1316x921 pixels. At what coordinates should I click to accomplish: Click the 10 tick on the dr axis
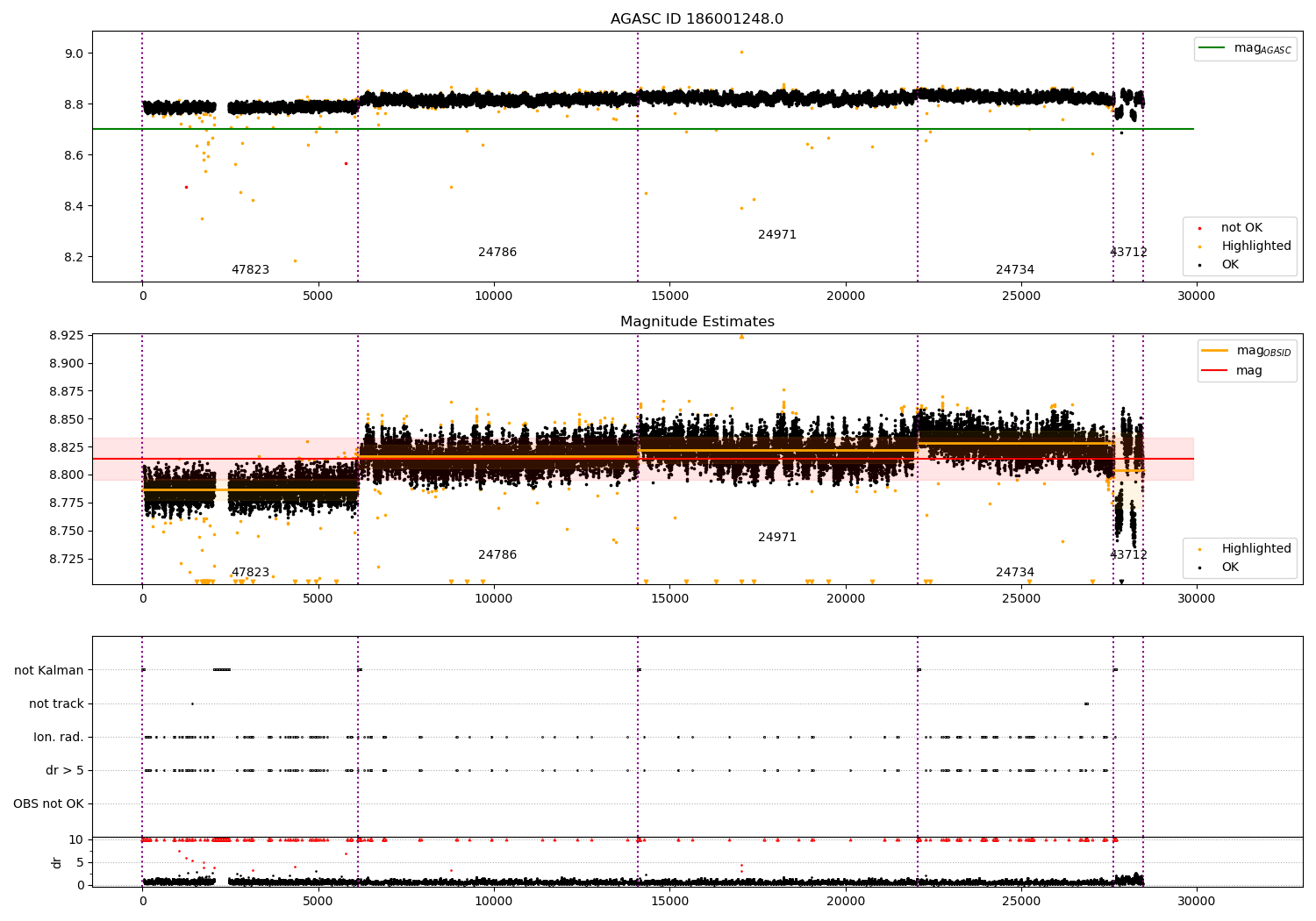coord(76,839)
